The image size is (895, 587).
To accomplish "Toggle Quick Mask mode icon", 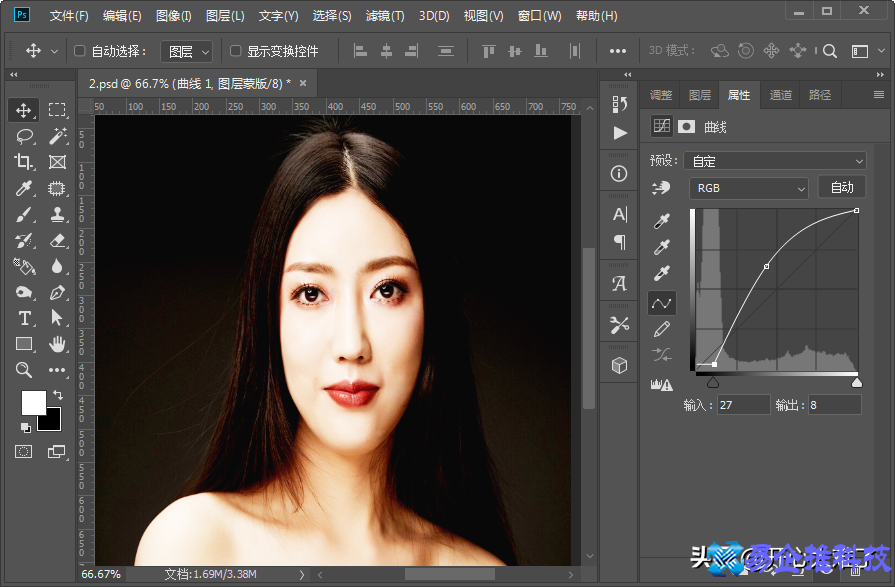I will pyautogui.click(x=24, y=452).
